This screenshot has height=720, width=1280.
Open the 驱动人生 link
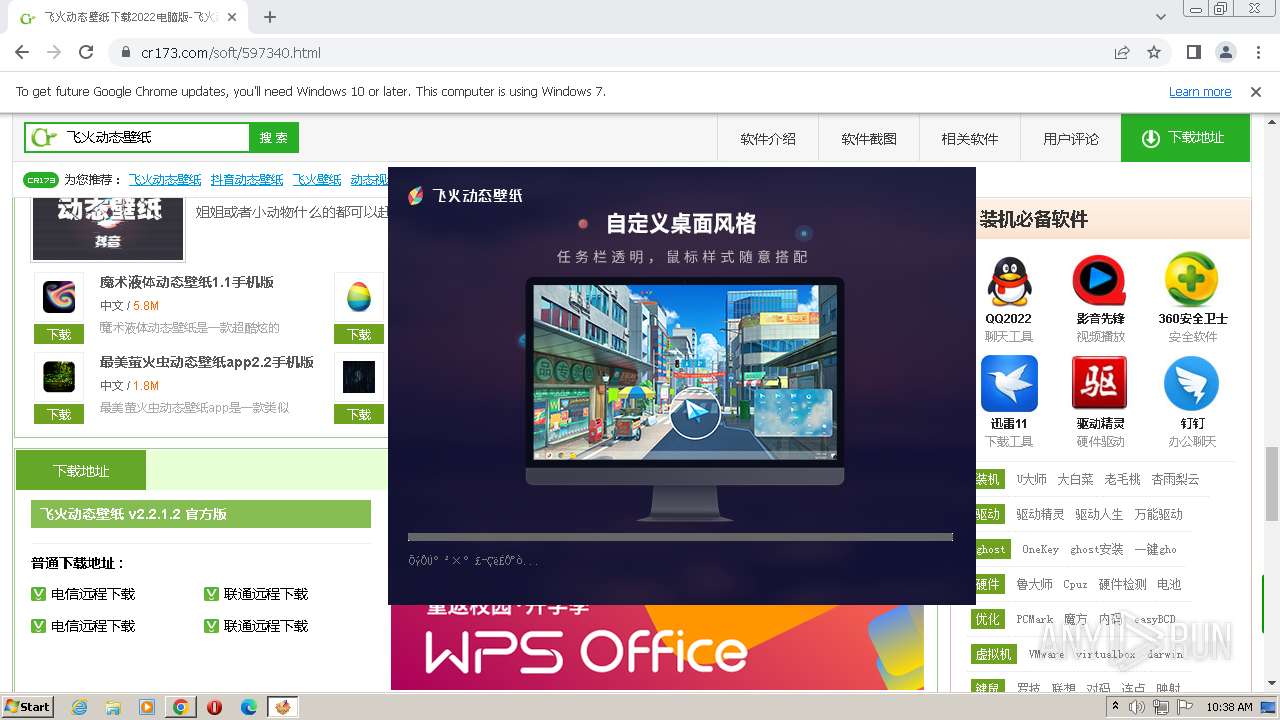coord(1099,514)
